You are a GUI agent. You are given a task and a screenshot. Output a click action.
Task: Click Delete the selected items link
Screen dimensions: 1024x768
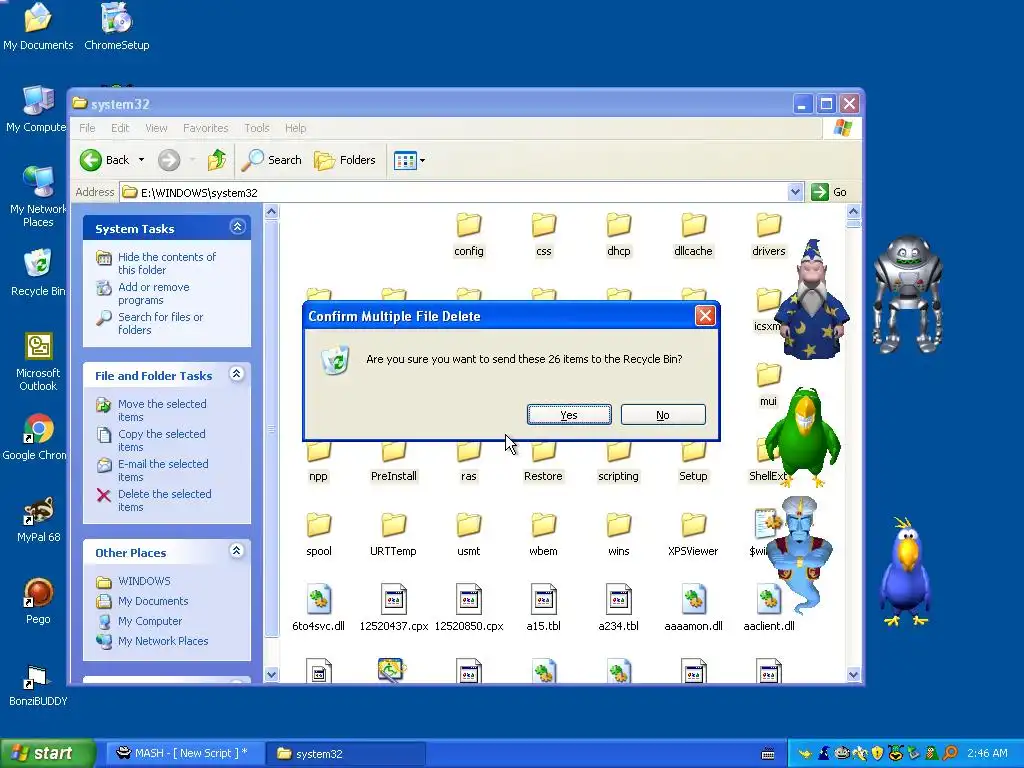click(165, 500)
